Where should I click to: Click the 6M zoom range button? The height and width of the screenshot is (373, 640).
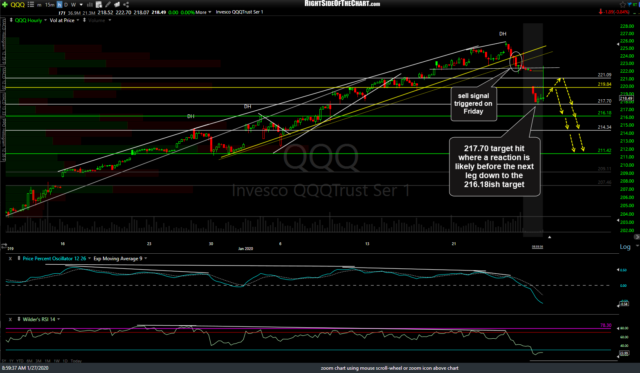29,361
